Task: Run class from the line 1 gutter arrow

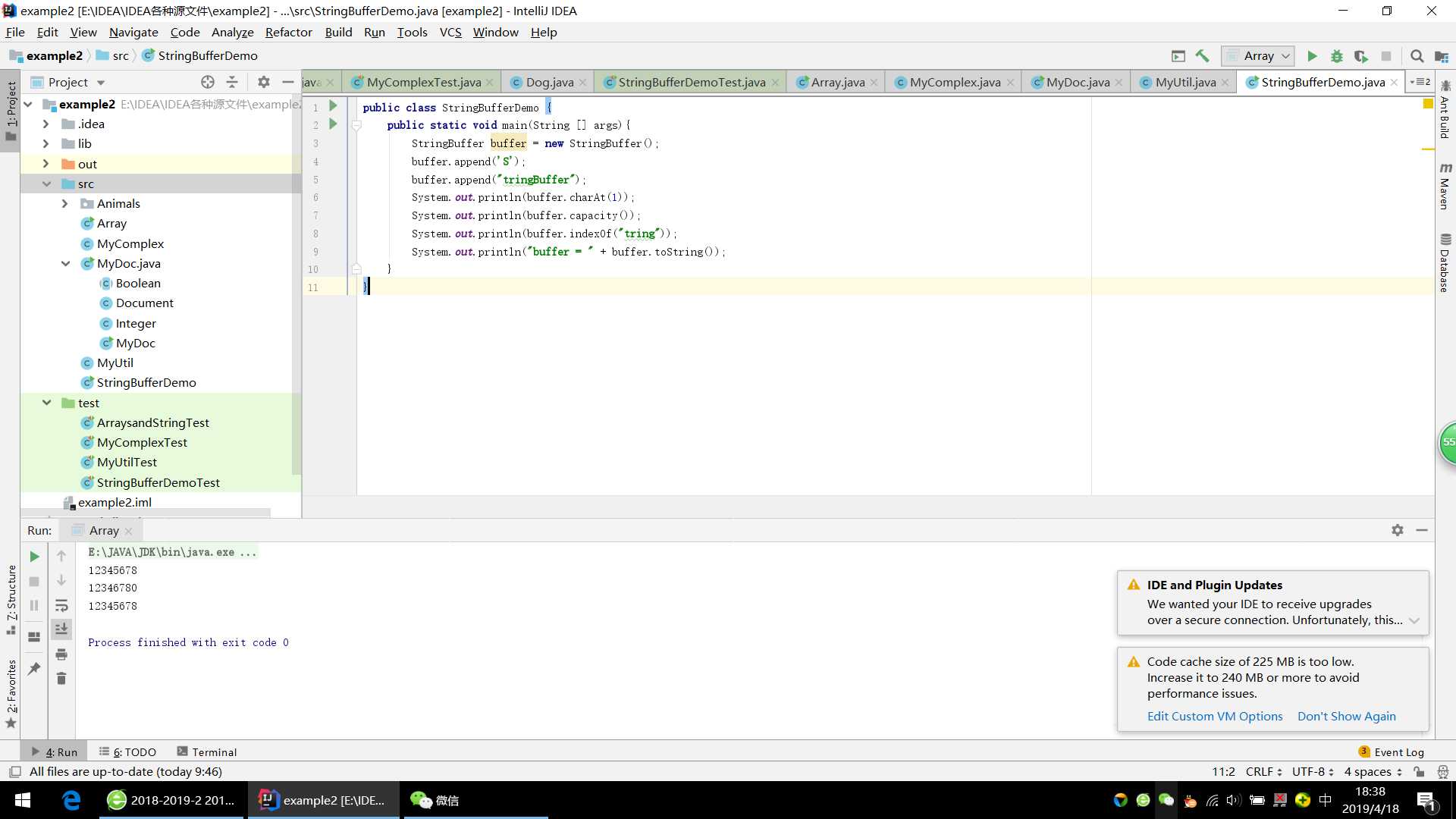Action: [x=333, y=106]
